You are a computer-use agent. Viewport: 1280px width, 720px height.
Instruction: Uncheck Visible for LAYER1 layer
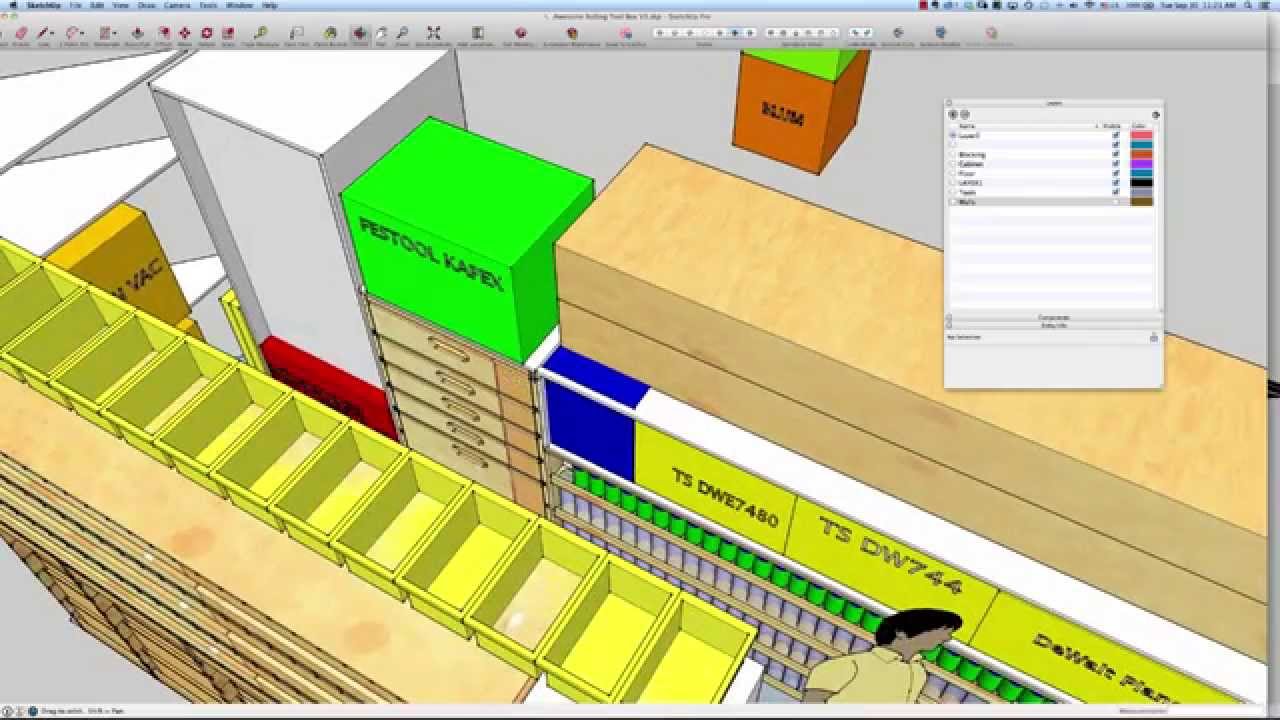pos(1116,183)
